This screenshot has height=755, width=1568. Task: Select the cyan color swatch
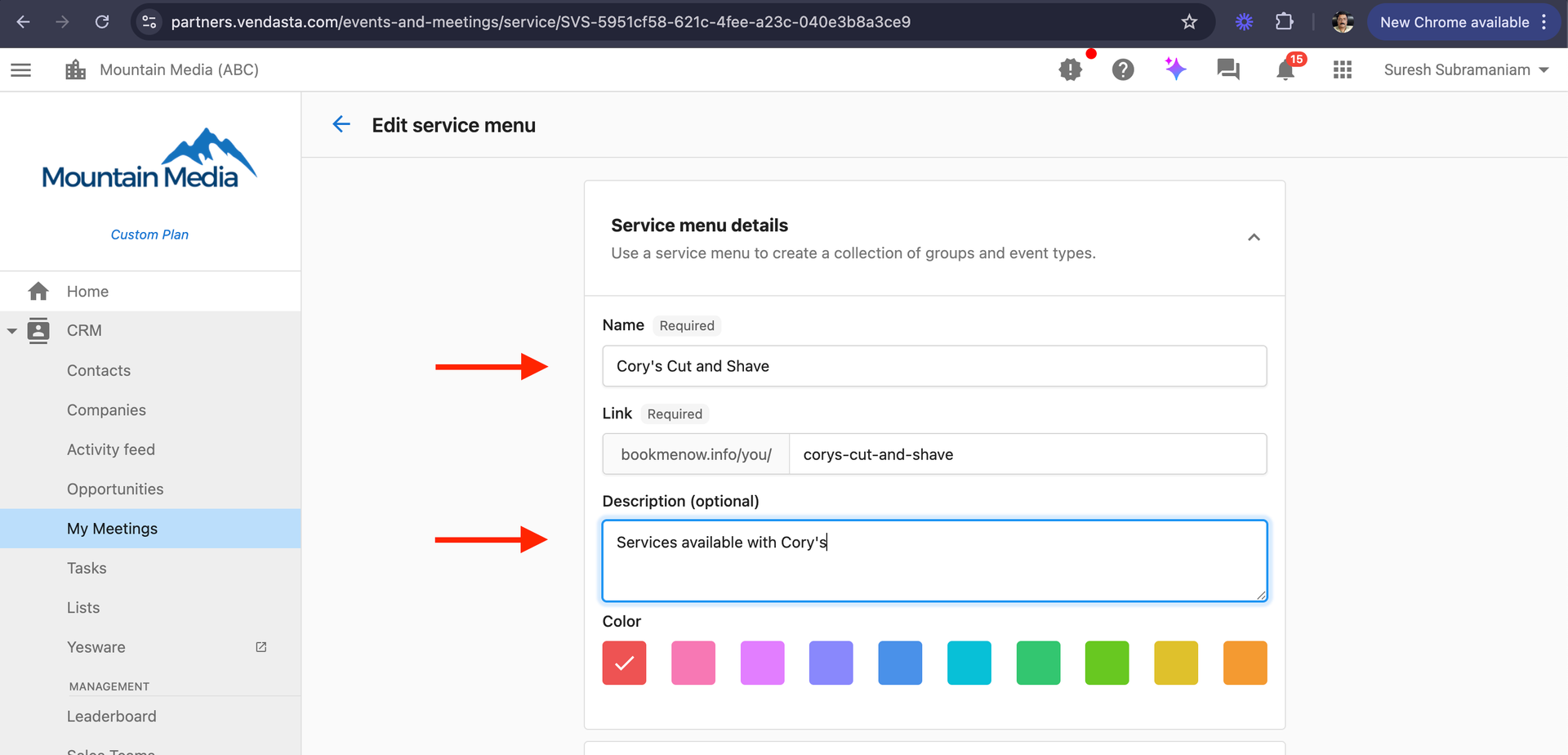[x=969, y=663]
